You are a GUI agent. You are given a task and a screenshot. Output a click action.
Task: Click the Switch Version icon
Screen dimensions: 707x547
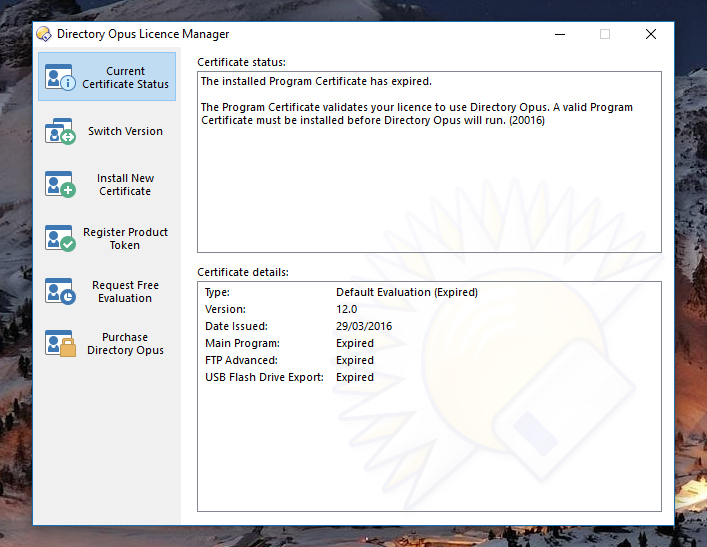point(59,131)
